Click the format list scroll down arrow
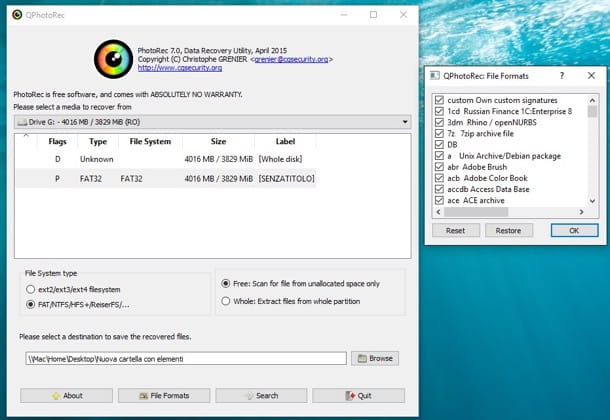The width and height of the screenshot is (610, 420). 592,201
